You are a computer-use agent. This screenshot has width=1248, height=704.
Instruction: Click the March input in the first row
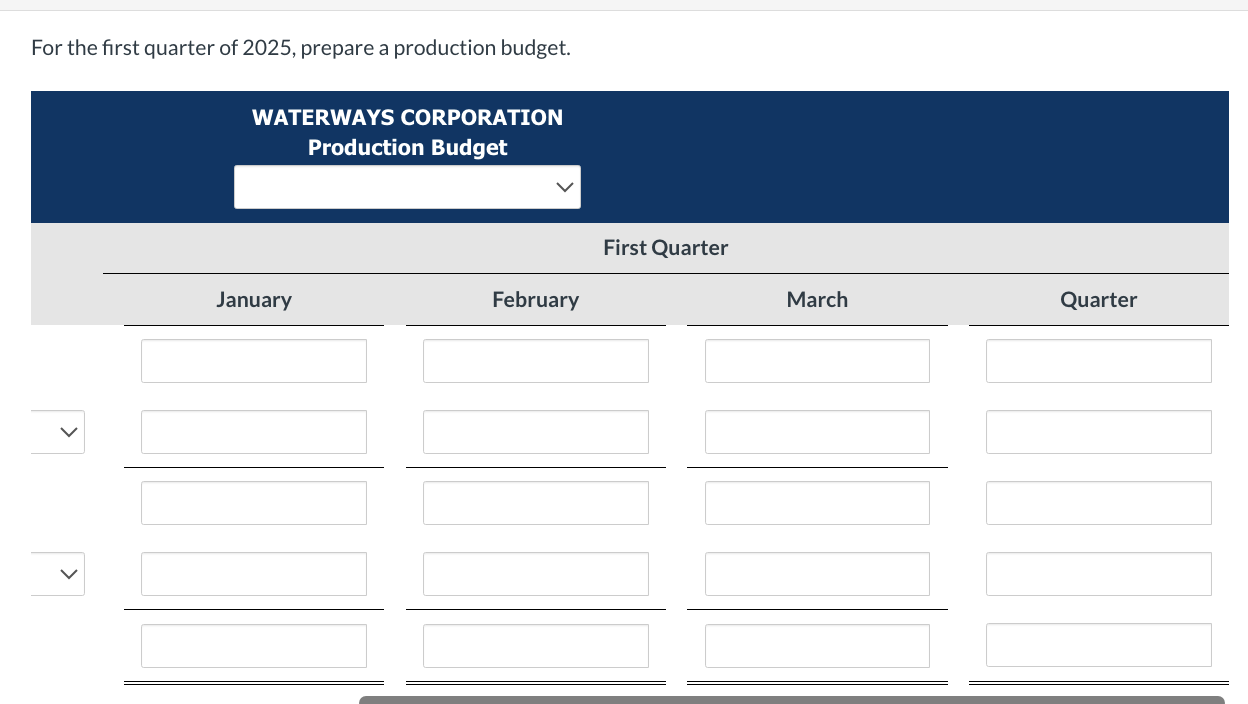click(x=817, y=361)
